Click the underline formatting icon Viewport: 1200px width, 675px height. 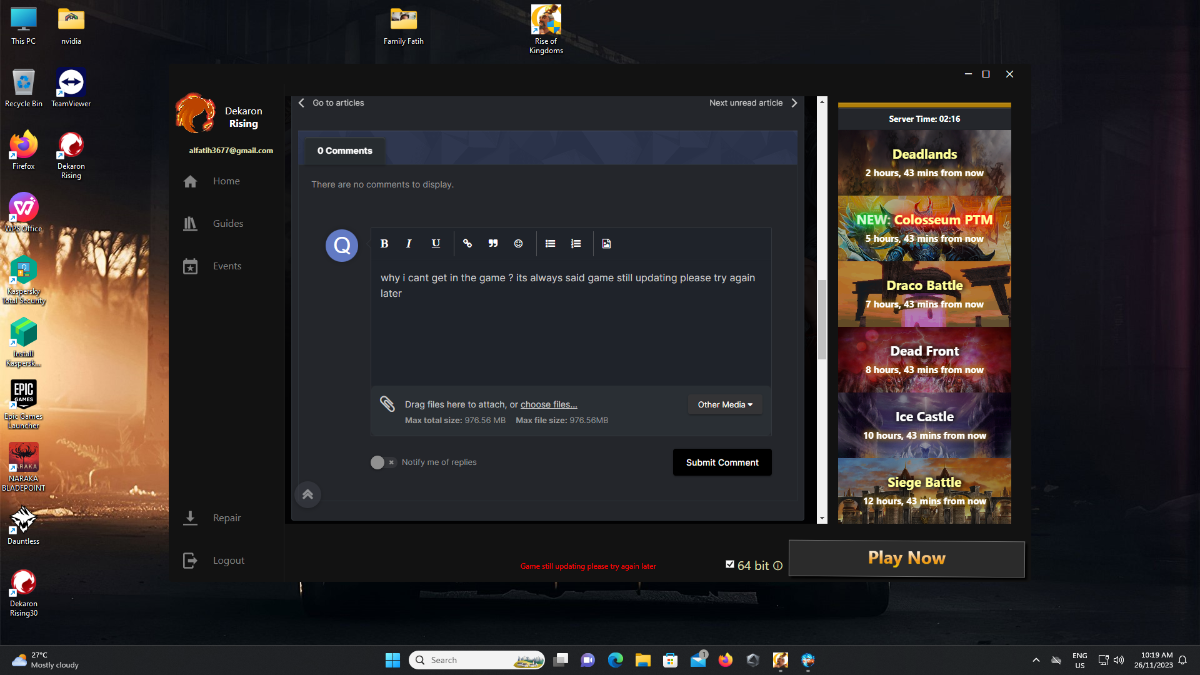point(436,244)
